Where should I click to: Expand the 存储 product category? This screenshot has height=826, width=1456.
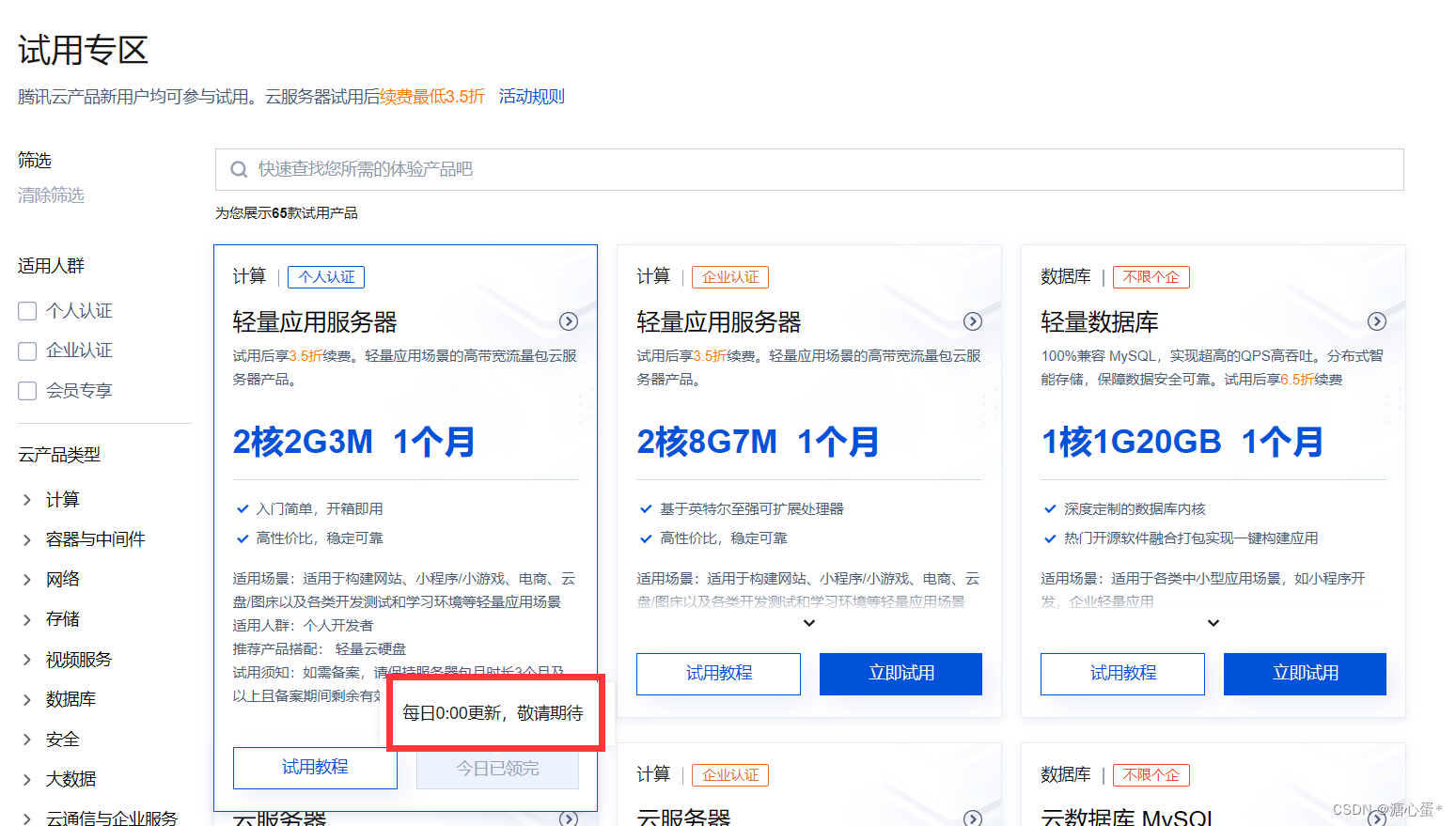(27, 619)
